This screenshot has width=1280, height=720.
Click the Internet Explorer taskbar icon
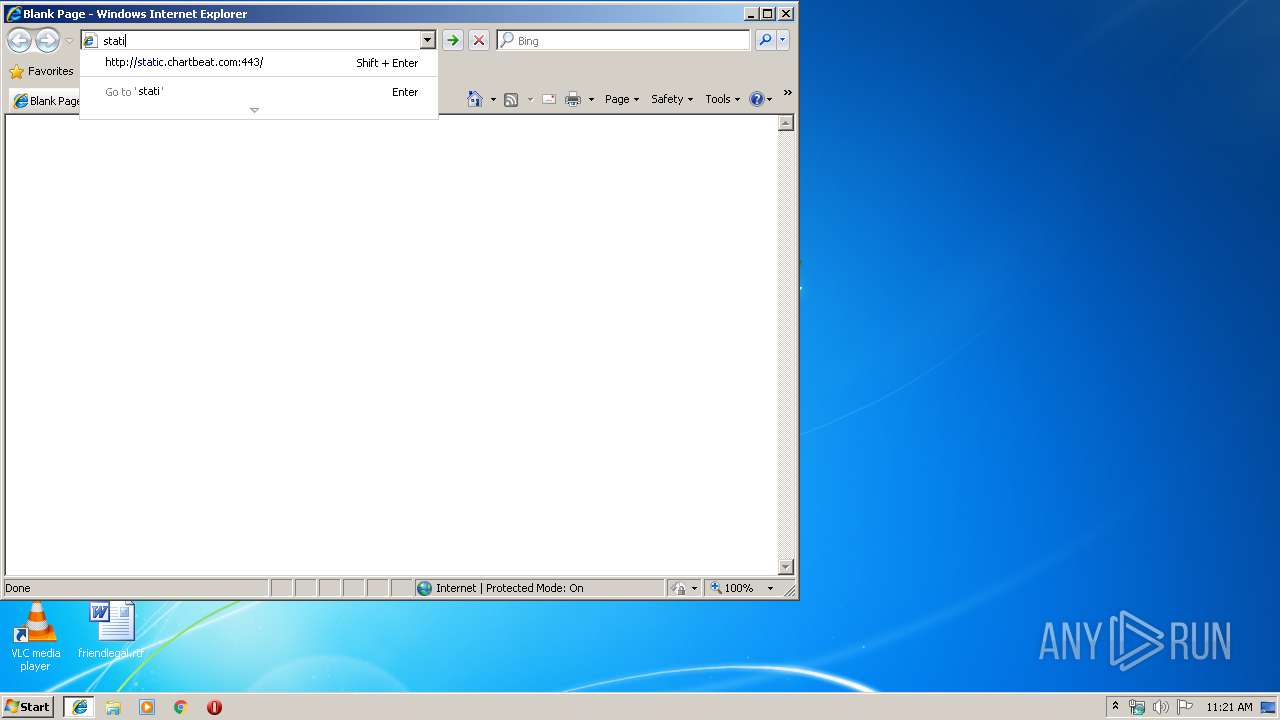79,707
